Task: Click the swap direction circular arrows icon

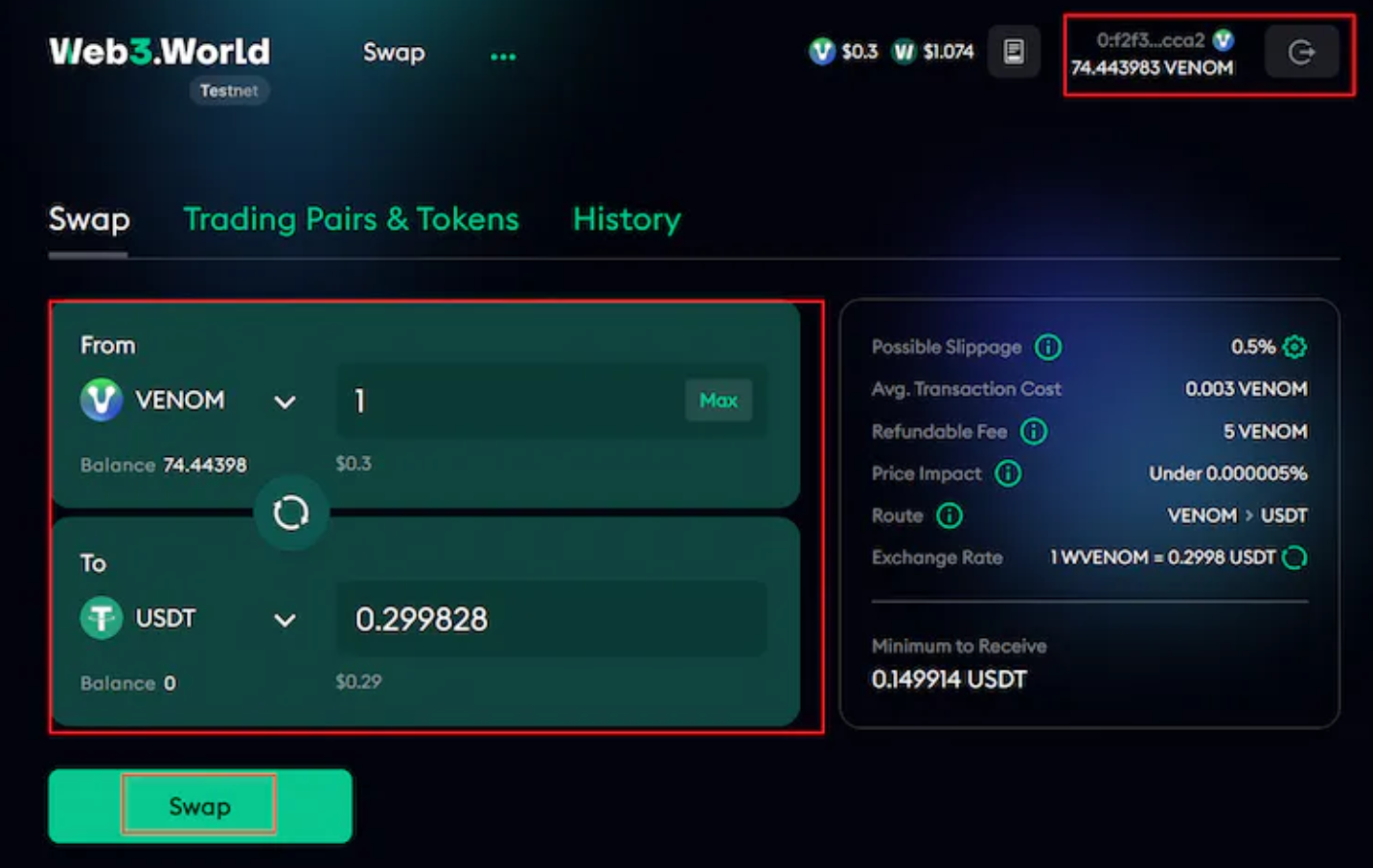Action: pos(291,513)
